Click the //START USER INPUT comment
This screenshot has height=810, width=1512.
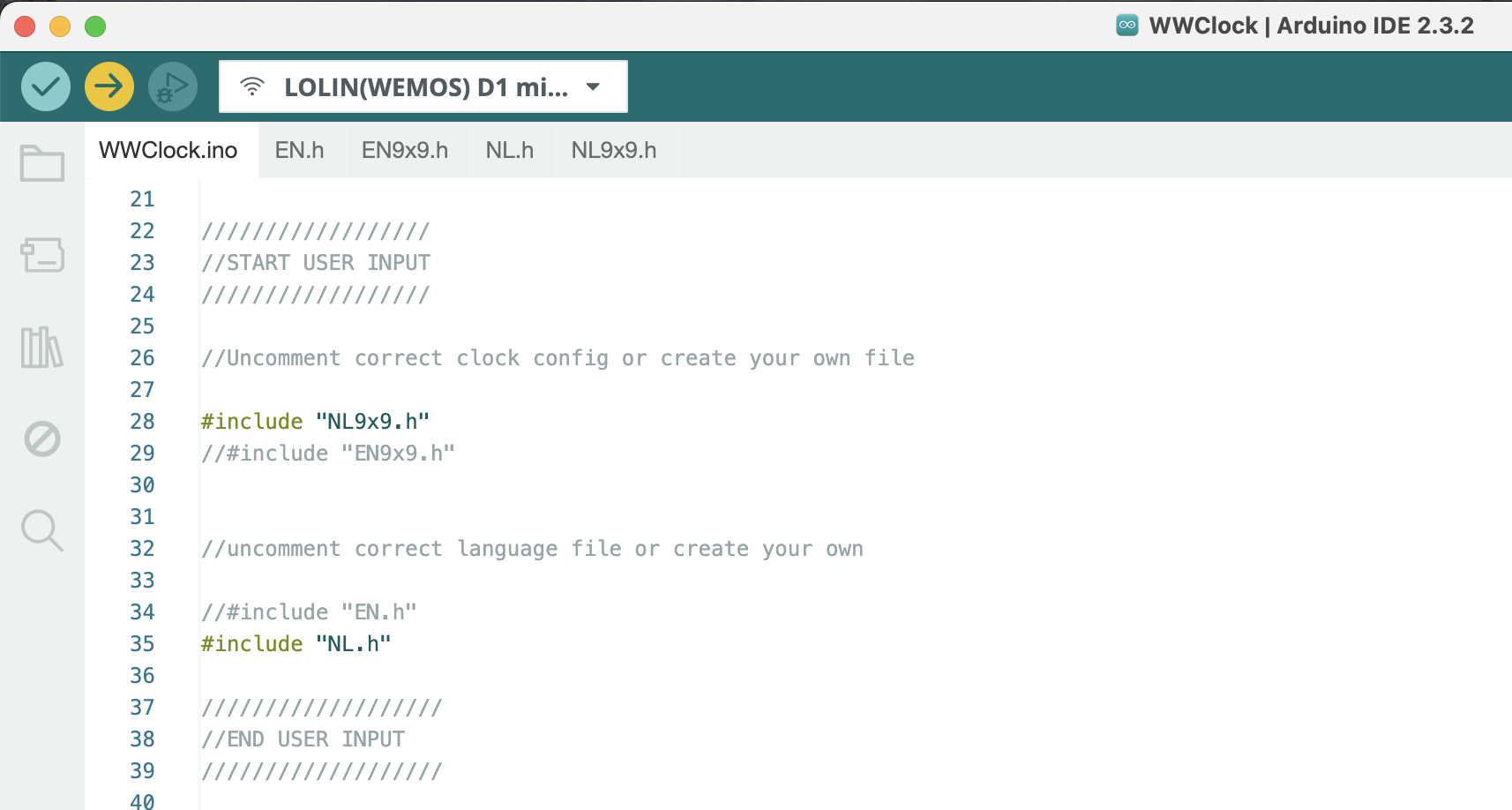(316, 263)
